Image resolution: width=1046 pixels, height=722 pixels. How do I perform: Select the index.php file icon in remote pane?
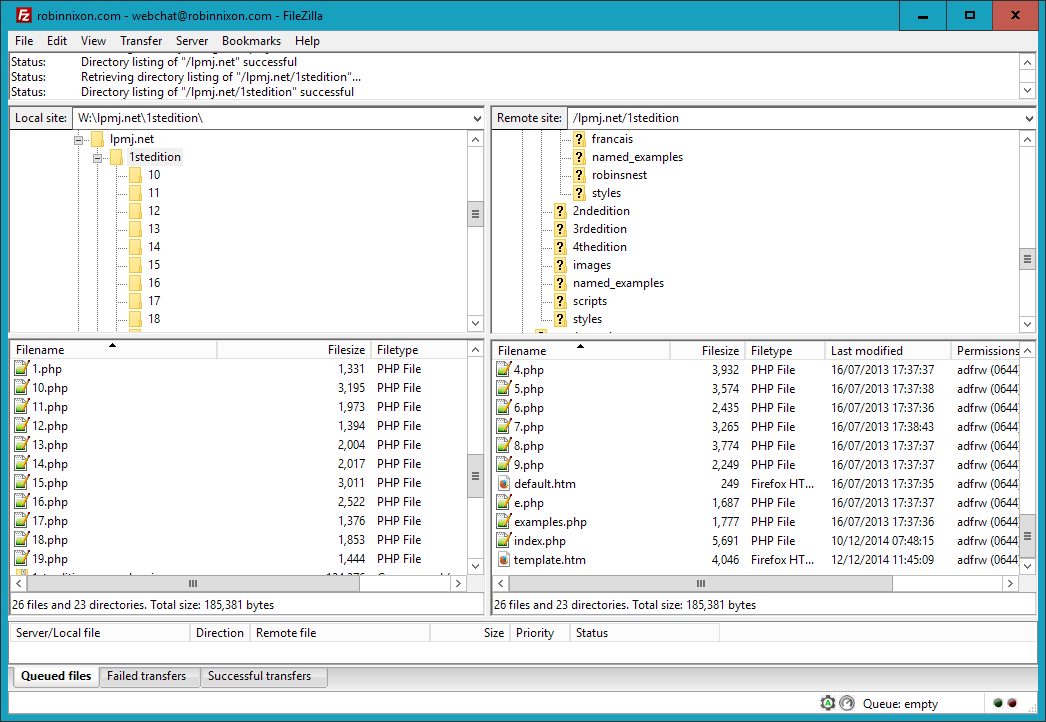[503, 540]
